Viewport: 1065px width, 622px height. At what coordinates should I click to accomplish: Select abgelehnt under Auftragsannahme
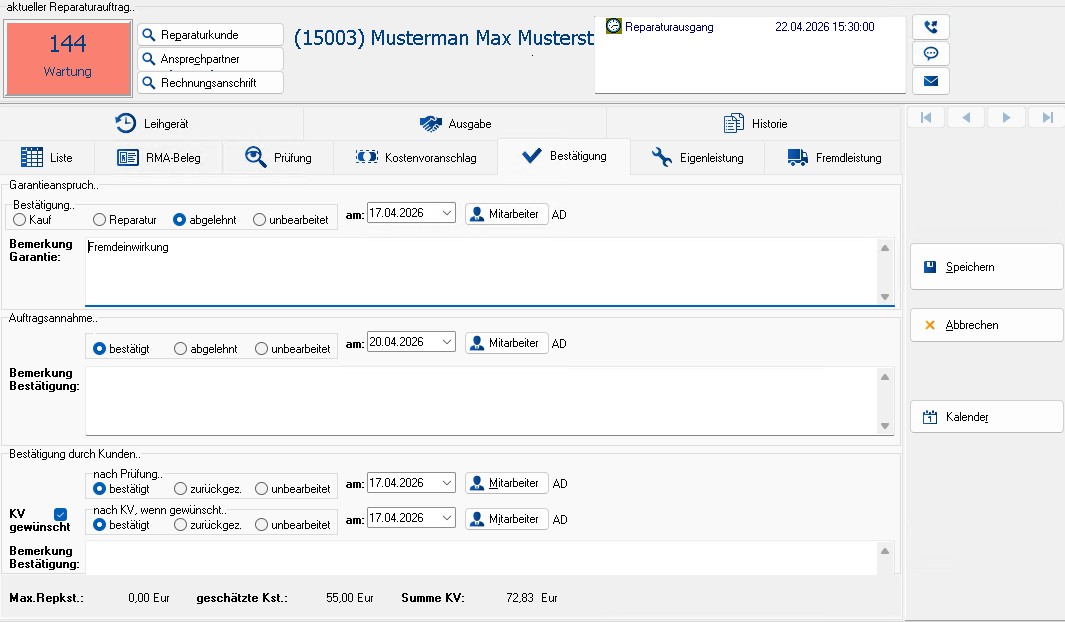(x=181, y=349)
